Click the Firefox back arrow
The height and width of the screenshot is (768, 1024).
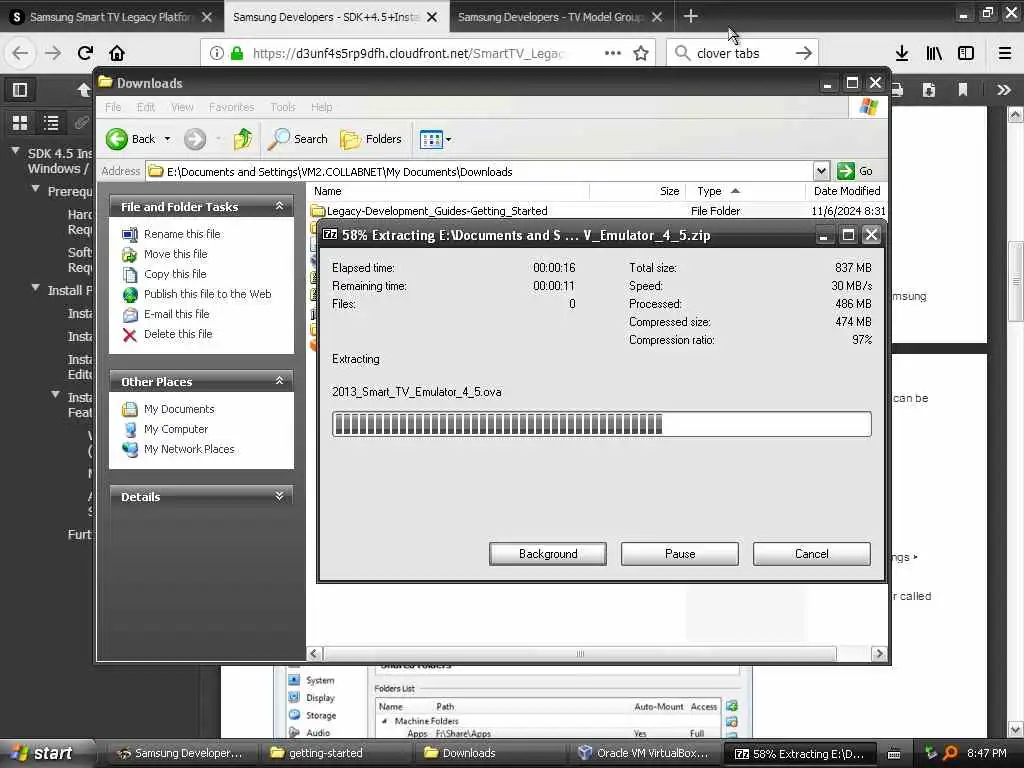(20, 53)
